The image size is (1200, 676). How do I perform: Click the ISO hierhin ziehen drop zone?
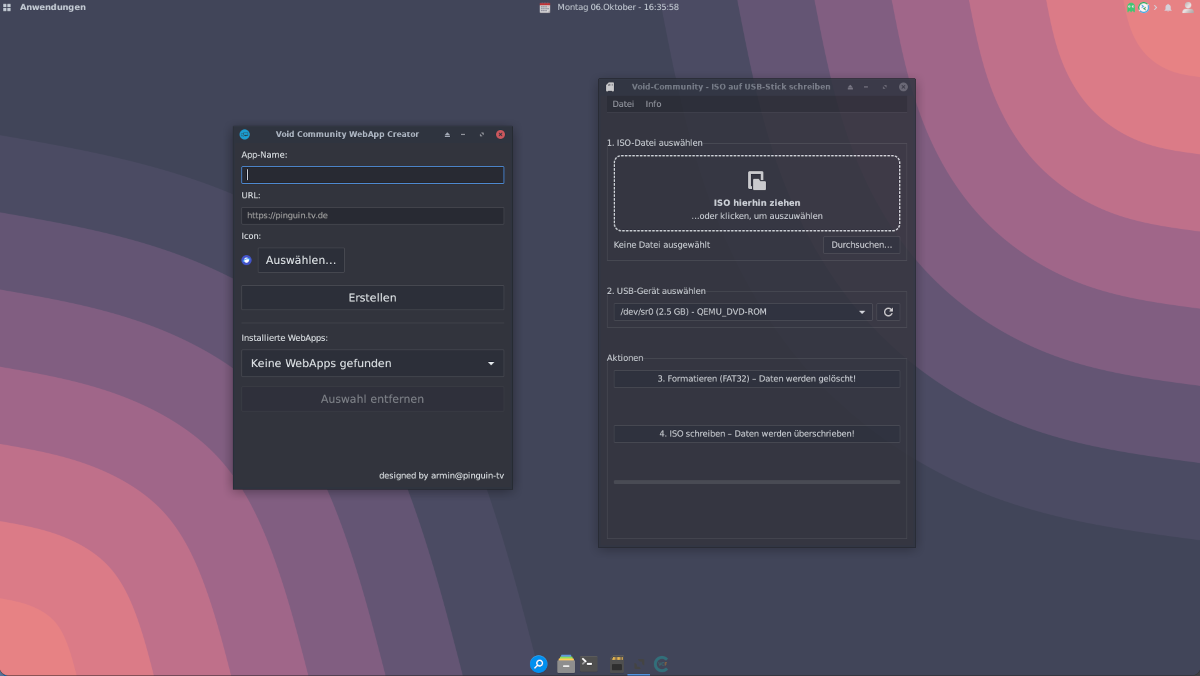756,193
